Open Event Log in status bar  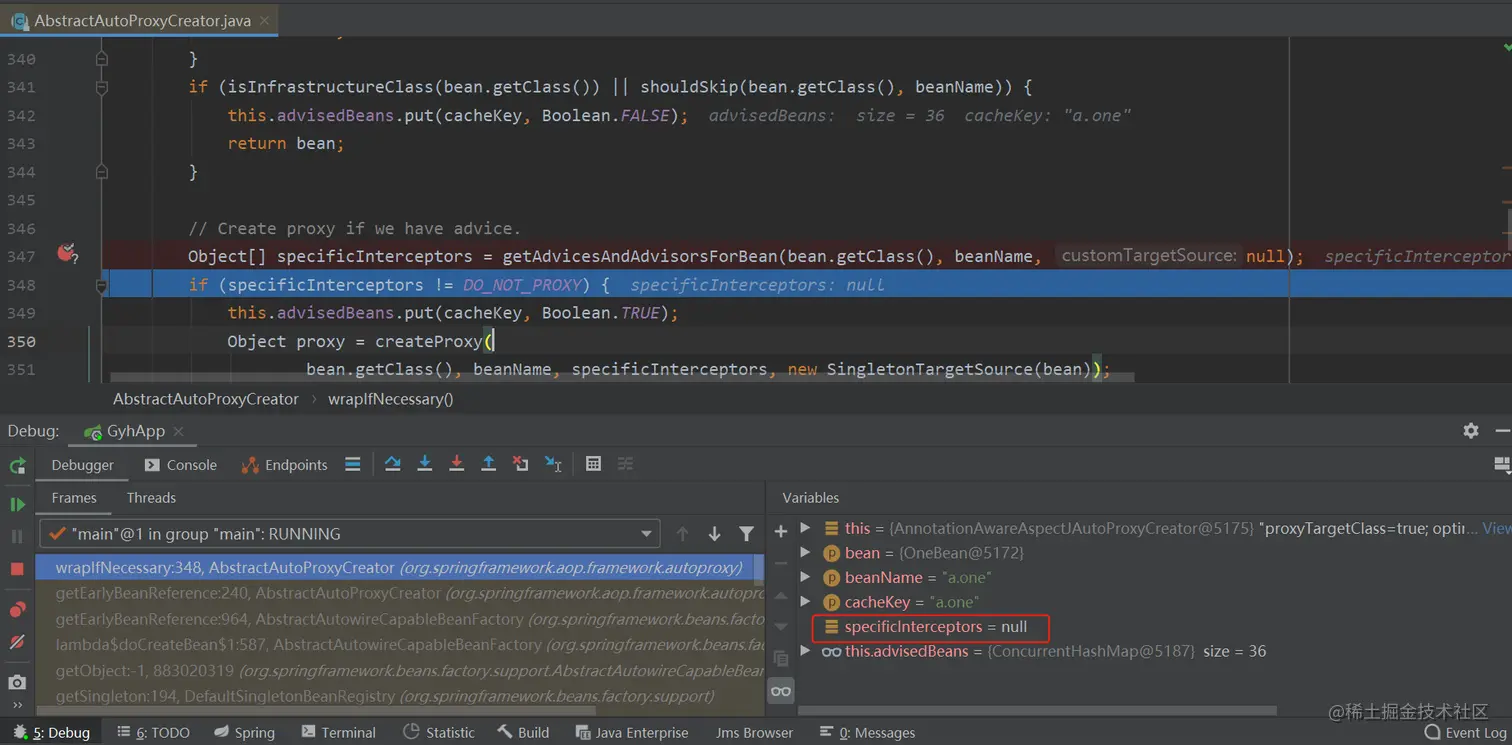point(1465,732)
